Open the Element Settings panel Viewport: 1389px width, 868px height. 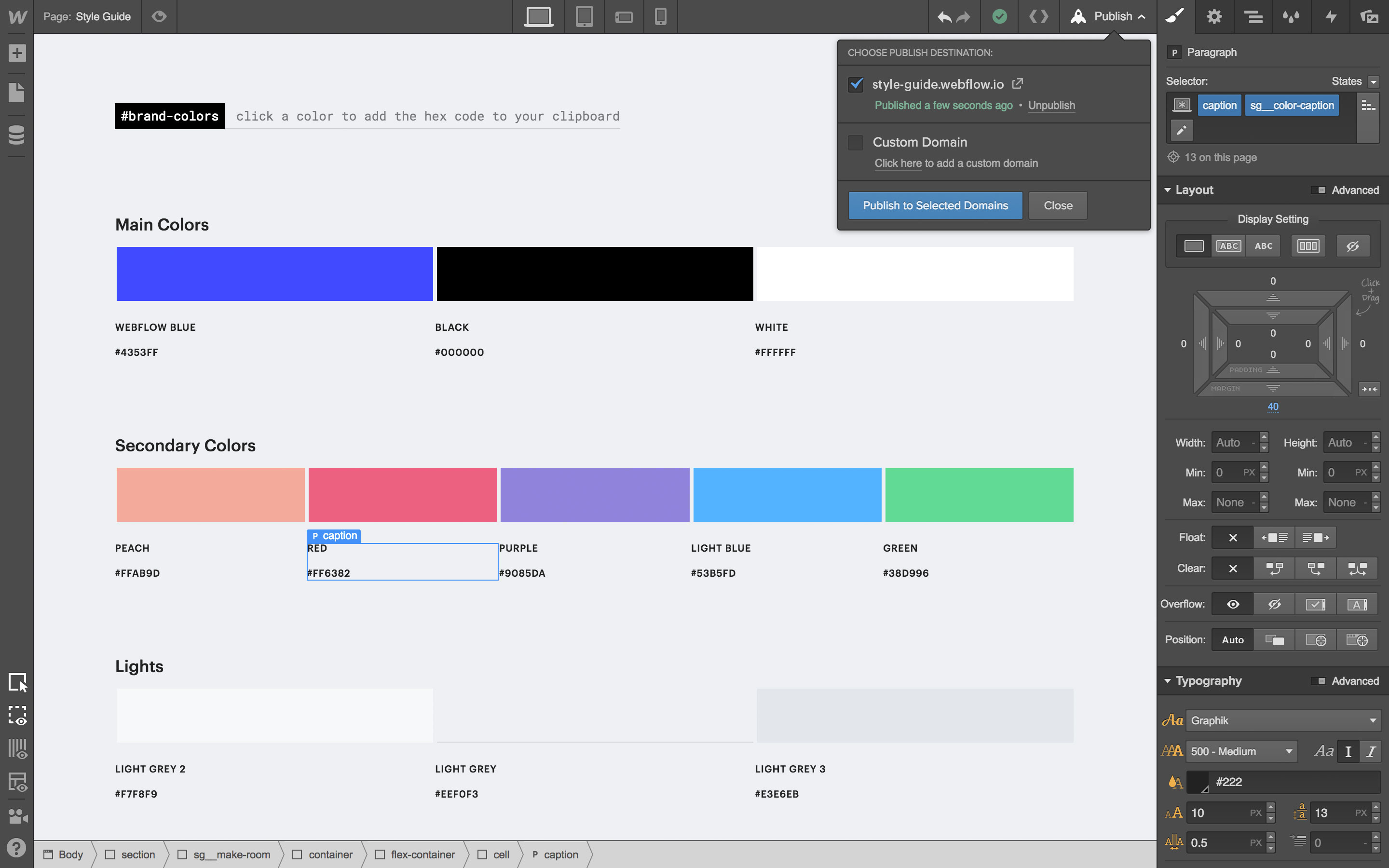1214,17
